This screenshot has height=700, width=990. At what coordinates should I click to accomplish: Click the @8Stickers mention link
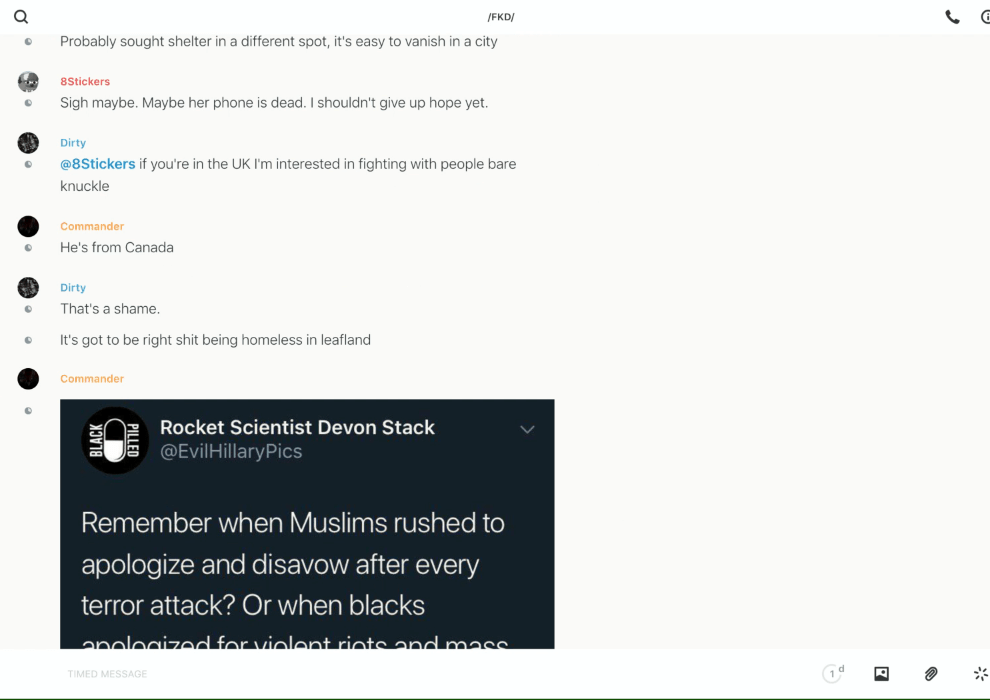pos(98,164)
